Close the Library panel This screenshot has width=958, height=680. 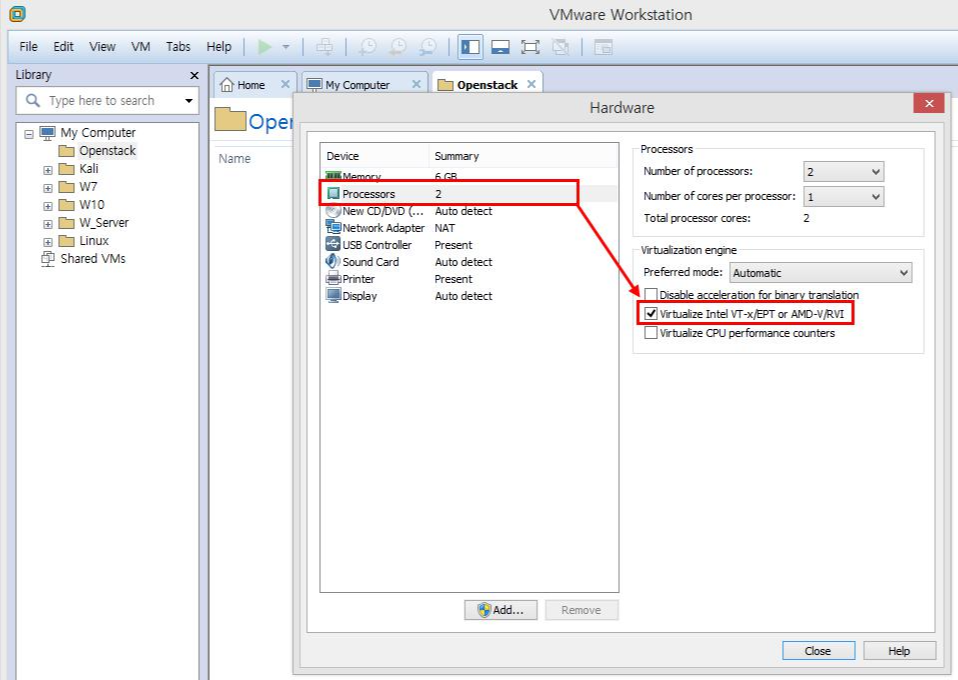click(x=194, y=75)
